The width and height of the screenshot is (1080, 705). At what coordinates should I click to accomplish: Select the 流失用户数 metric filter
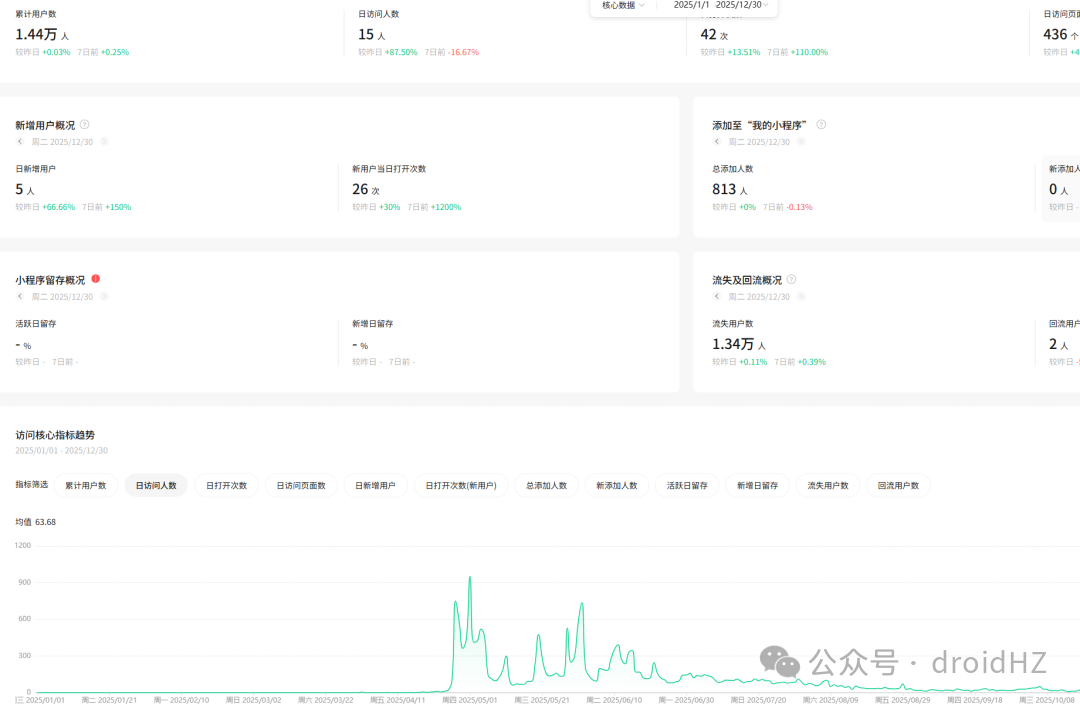tap(828, 485)
